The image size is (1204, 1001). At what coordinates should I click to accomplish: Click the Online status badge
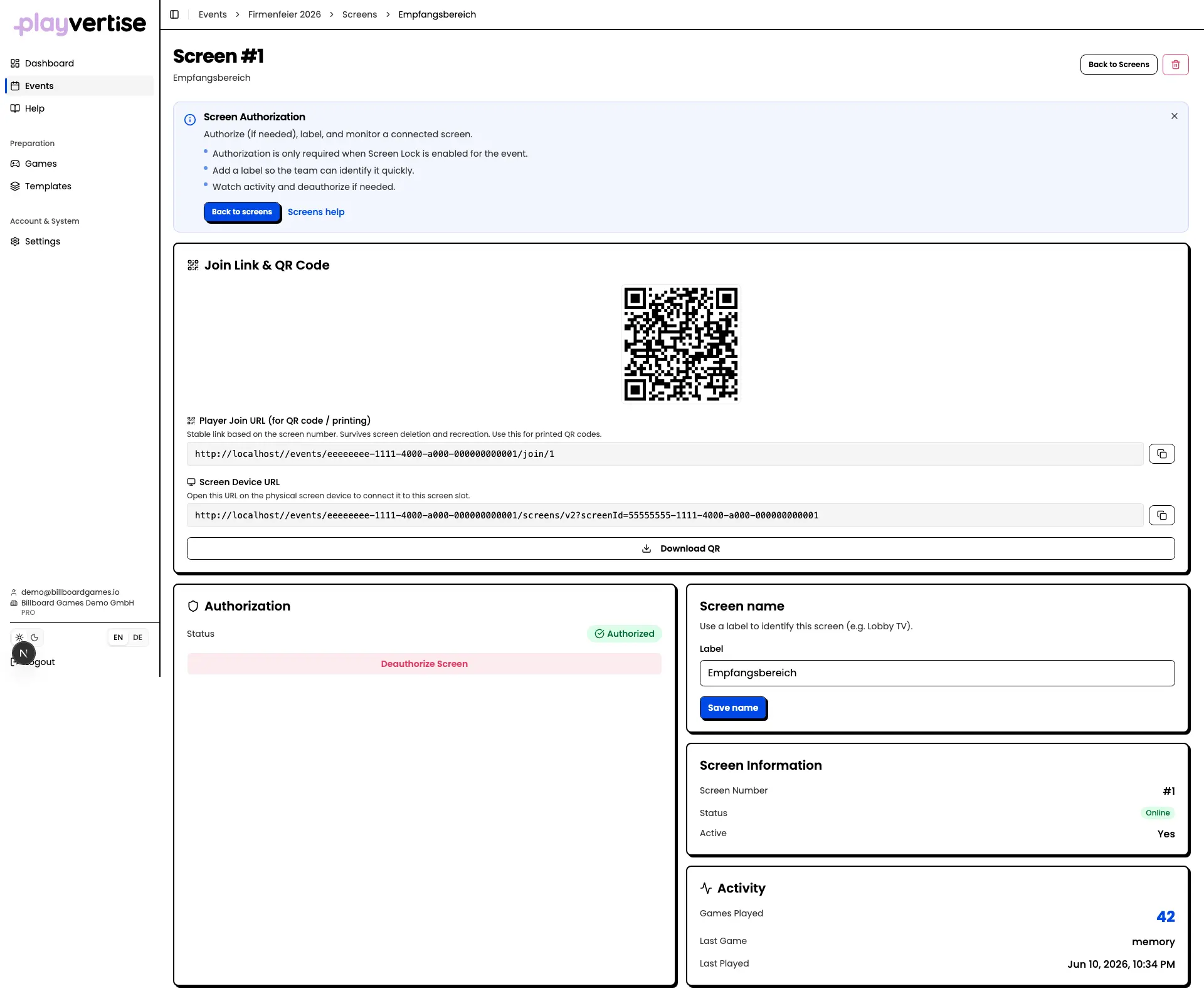pyautogui.click(x=1158, y=813)
